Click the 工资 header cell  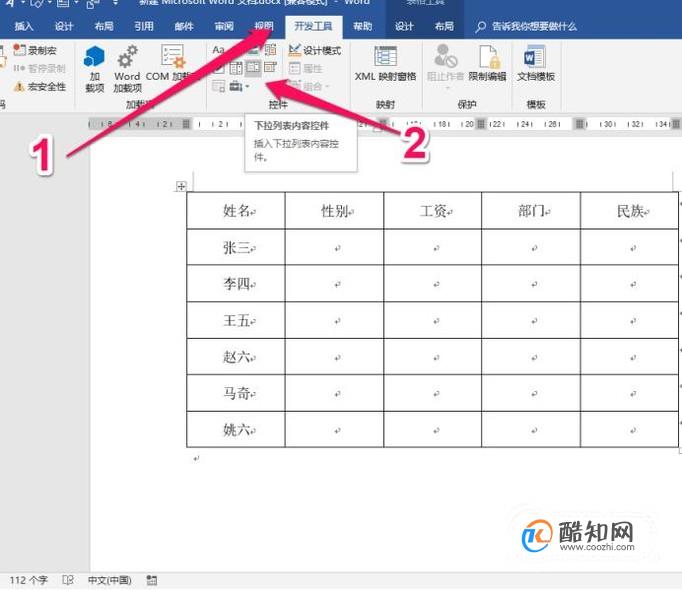[x=432, y=211]
